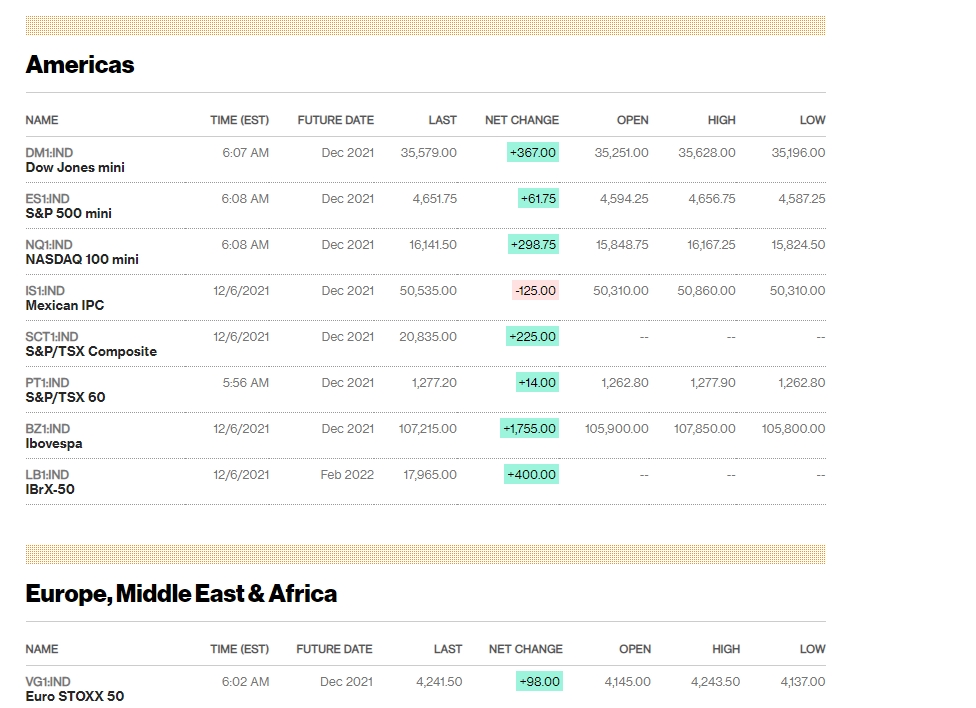
Task: Click the S&P 500 last price 4,651.75
Action: 434,199
